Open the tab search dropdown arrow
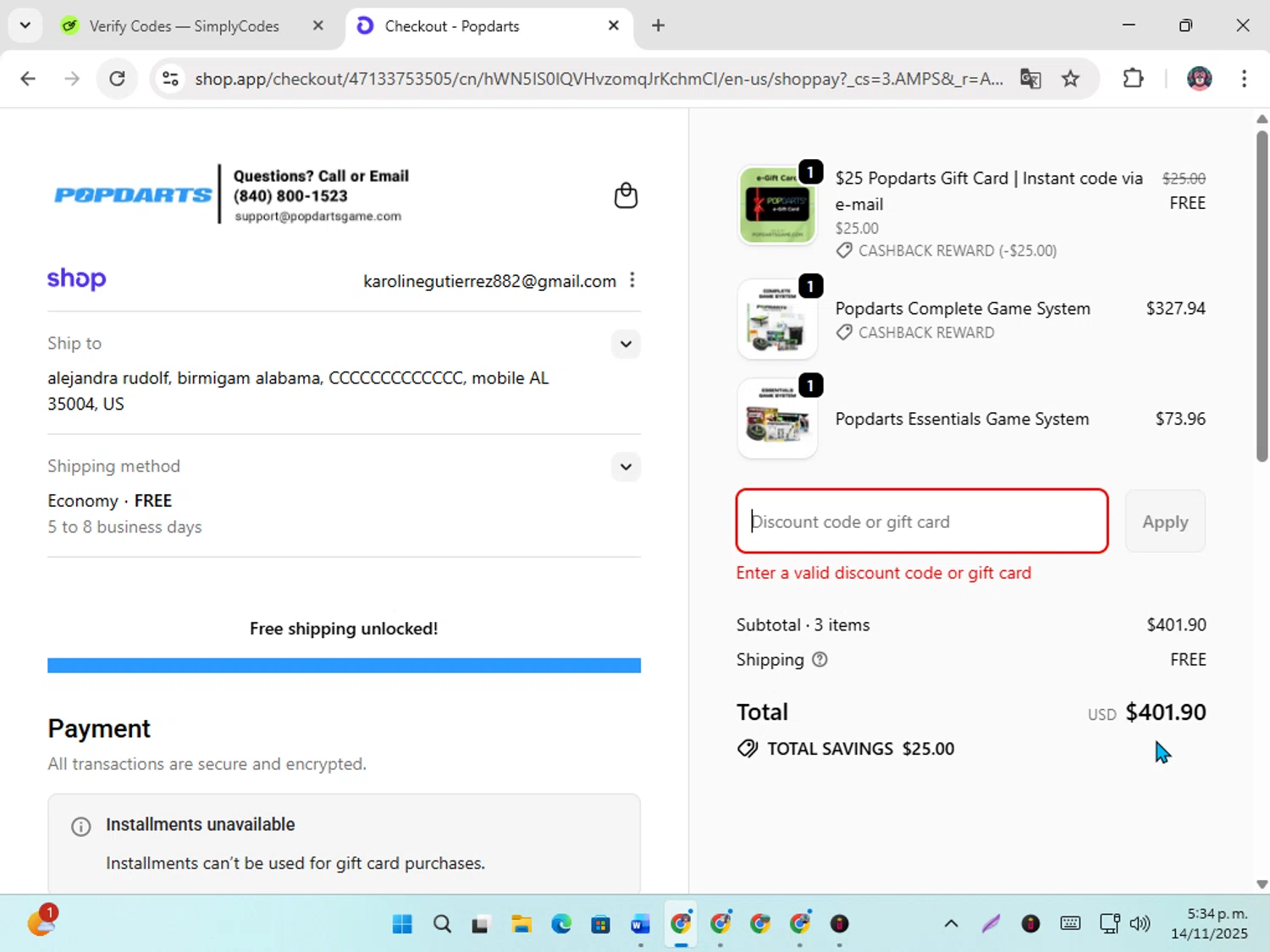1270x952 pixels. 25,25
